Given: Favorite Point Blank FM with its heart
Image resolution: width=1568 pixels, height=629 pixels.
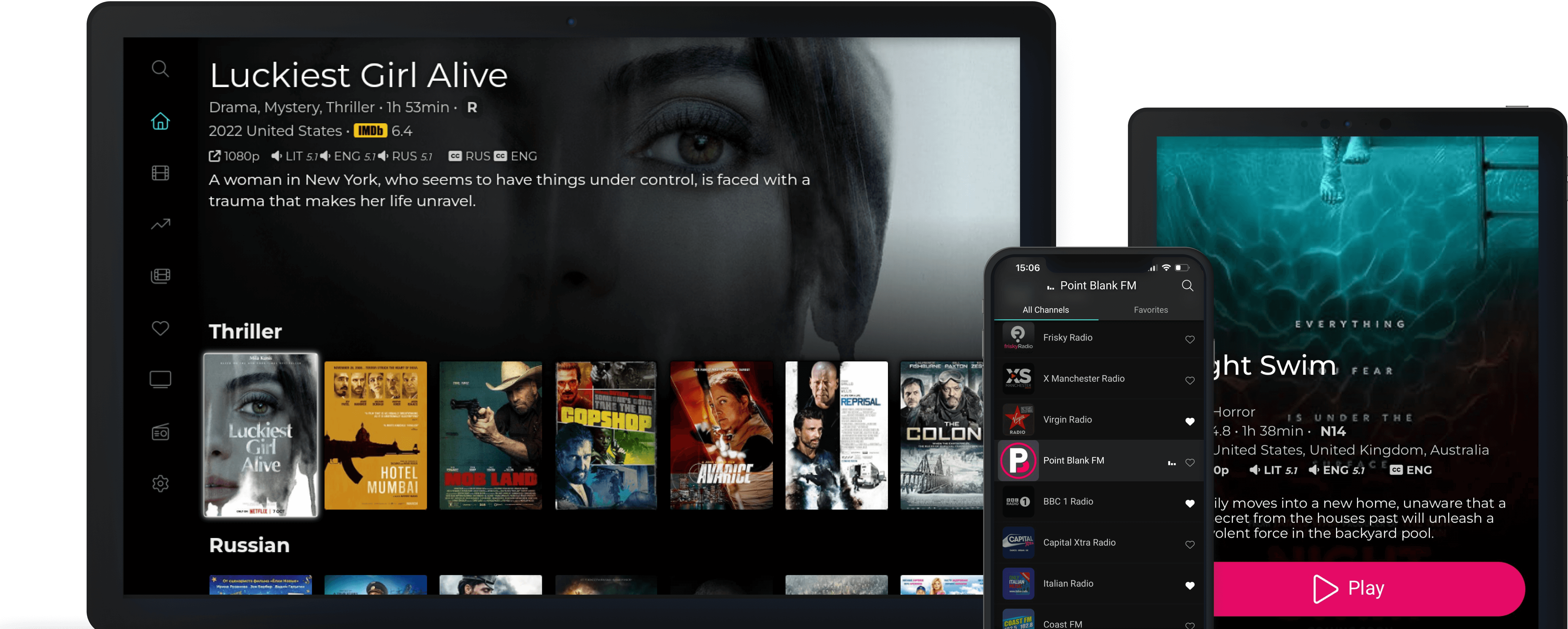Looking at the screenshot, I should [1189, 463].
